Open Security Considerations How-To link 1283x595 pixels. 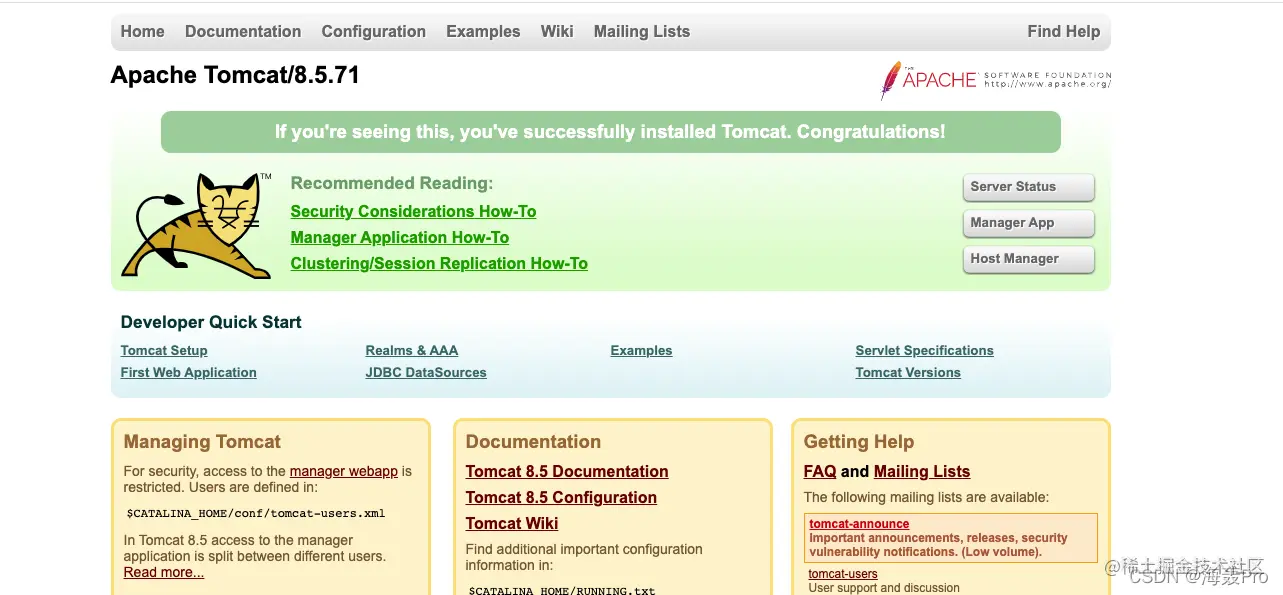413,212
